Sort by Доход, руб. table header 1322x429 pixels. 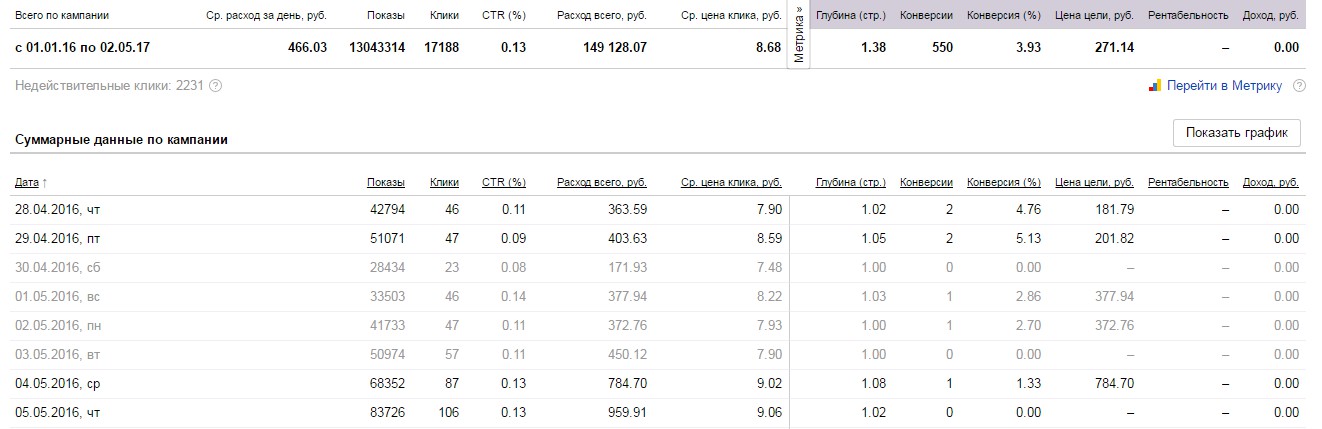click(1270, 182)
